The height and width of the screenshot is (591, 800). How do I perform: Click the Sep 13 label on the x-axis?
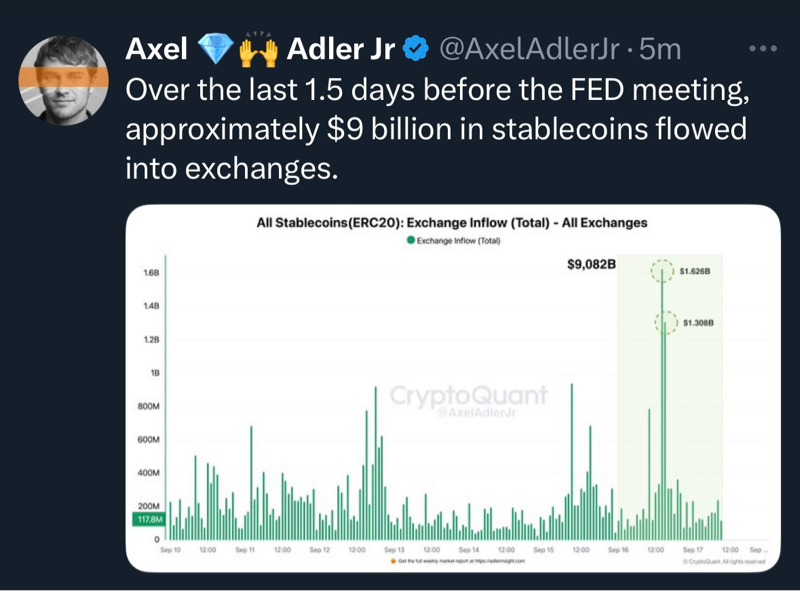pyautogui.click(x=393, y=550)
